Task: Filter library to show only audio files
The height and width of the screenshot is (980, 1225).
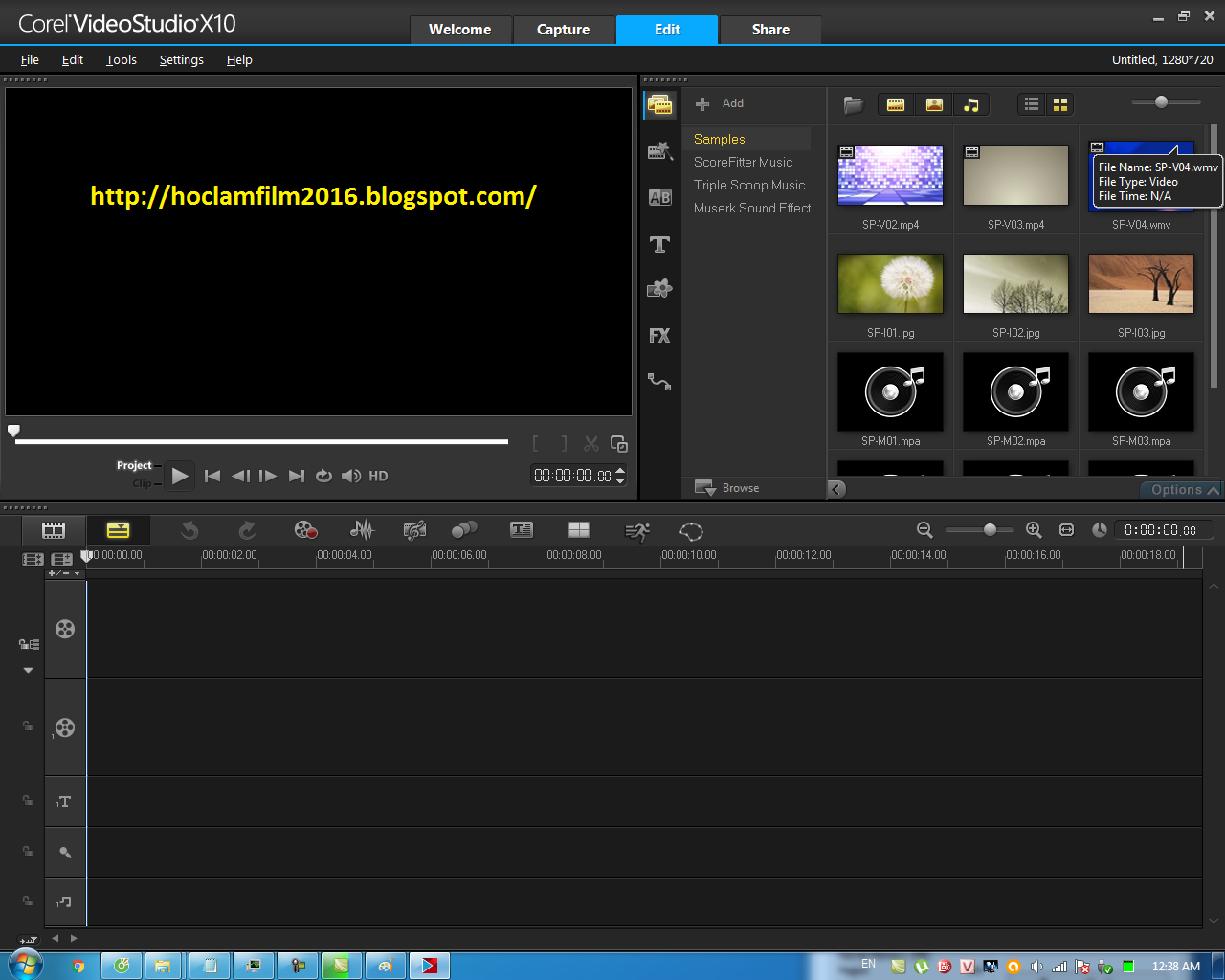Action: [x=971, y=103]
